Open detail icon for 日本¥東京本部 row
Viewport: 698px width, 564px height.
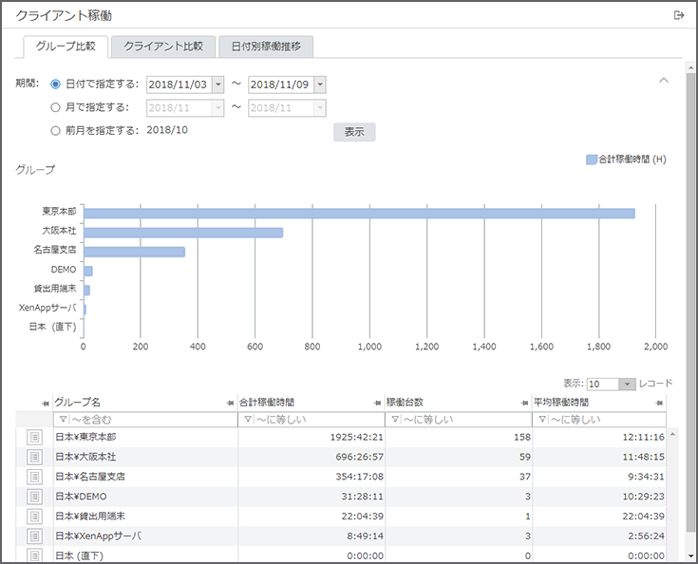(34, 437)
